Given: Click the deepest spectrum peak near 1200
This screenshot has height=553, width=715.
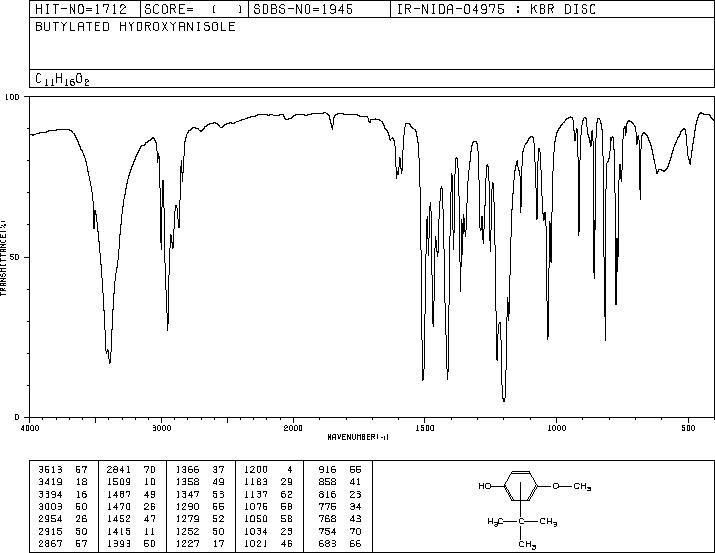Looking at the screenshot, I should coord(504,399).
